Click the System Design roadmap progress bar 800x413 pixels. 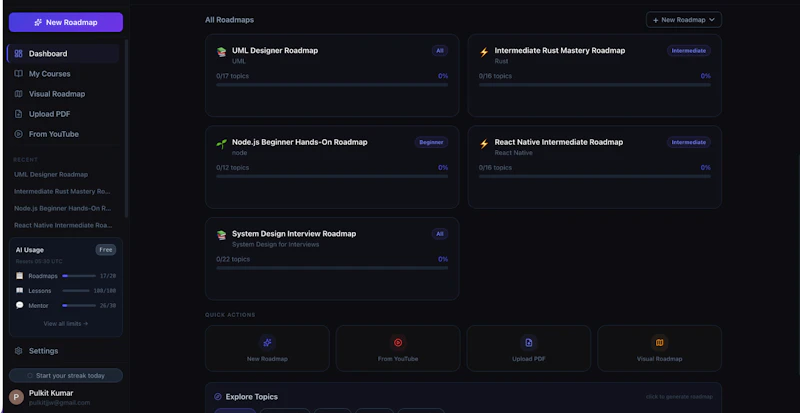pyautogui.click(x=332, y=268)
